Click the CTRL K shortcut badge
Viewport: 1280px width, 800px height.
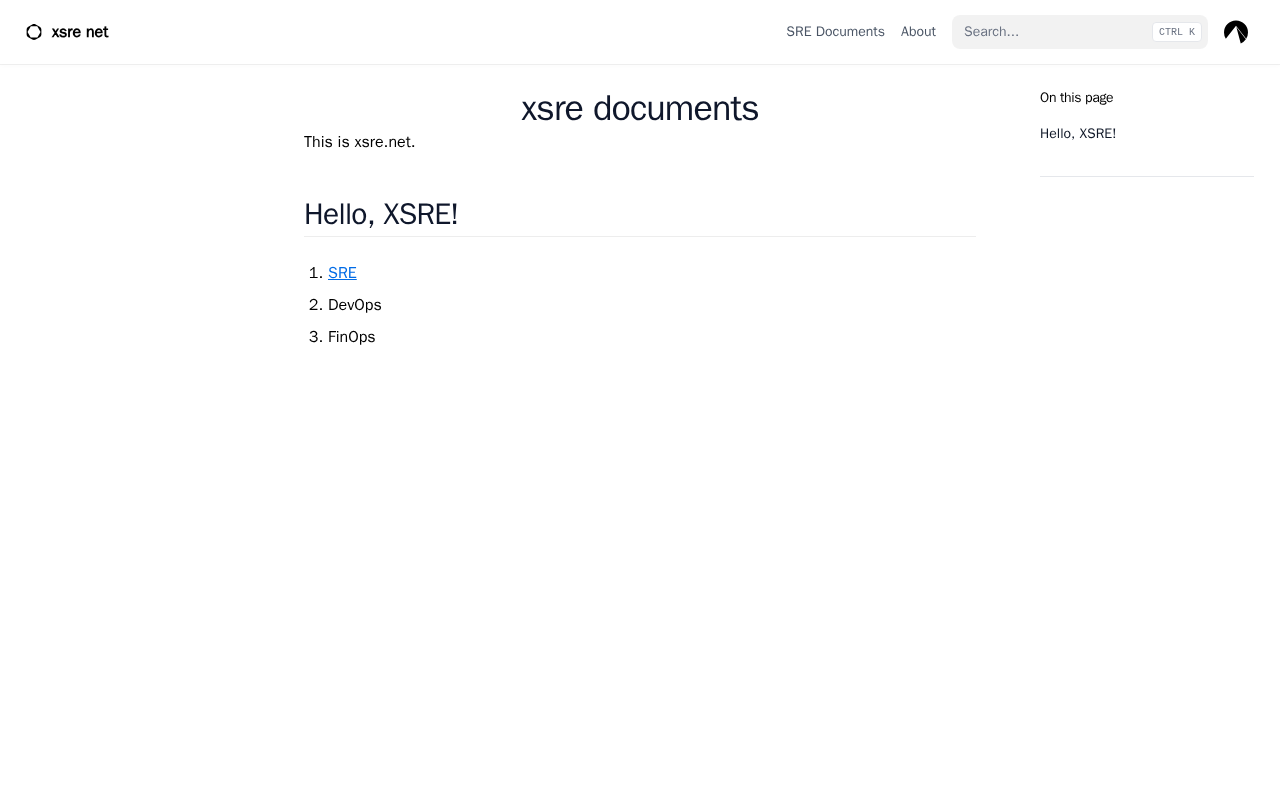pyautogui.click(x=1177, y=32)
